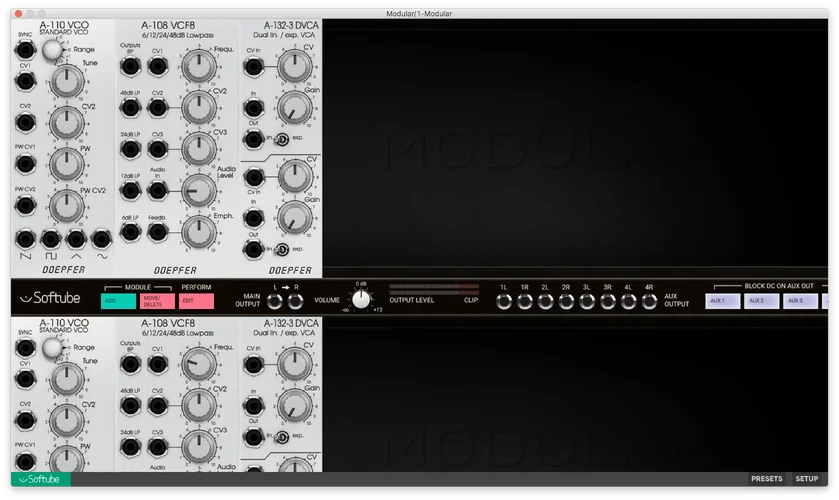Viewport: 839px width, 500px height.
Task: Click the MOVE/DELETE module button
Action: click(157, 301)
